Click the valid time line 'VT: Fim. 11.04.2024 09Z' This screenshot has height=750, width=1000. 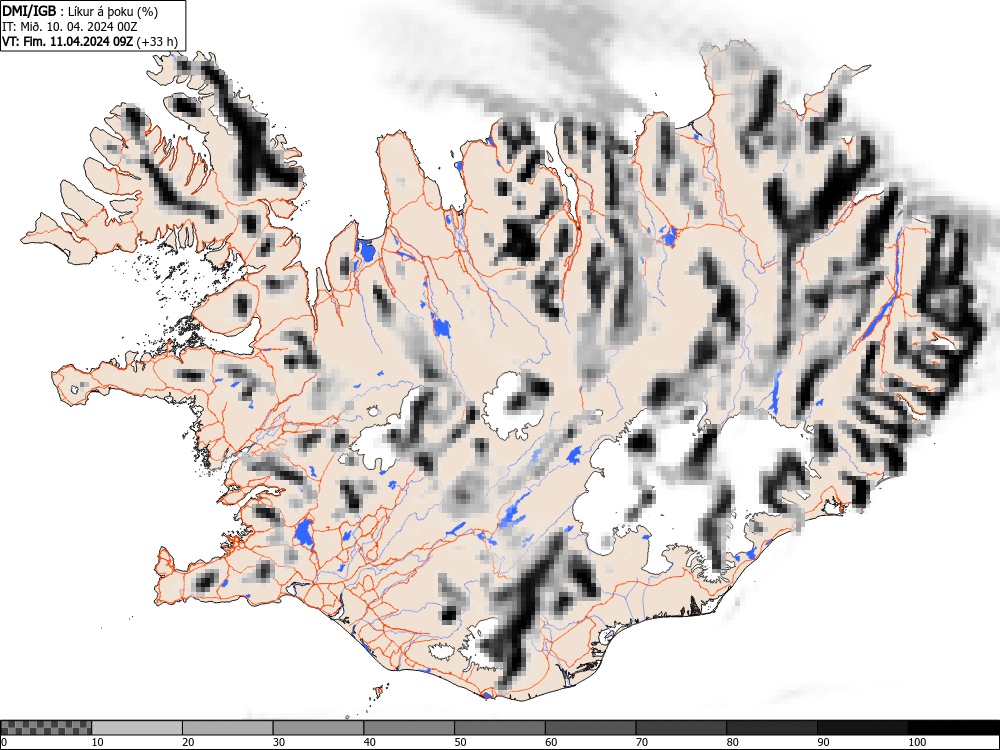coord(68,41)
